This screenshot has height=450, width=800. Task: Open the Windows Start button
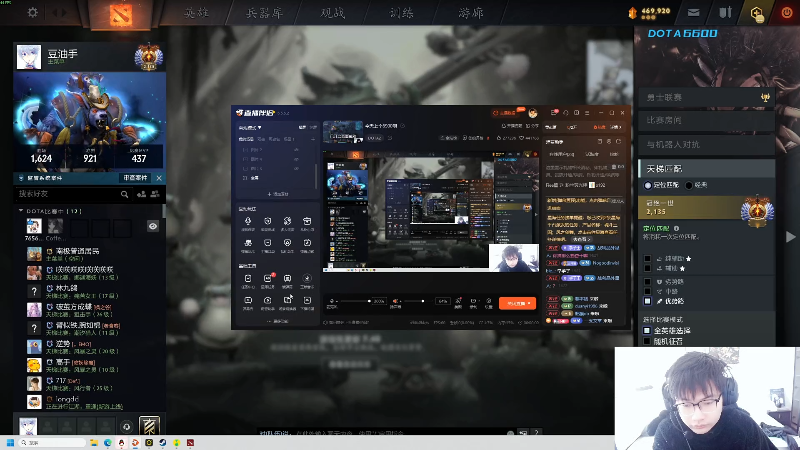(10, 442)
